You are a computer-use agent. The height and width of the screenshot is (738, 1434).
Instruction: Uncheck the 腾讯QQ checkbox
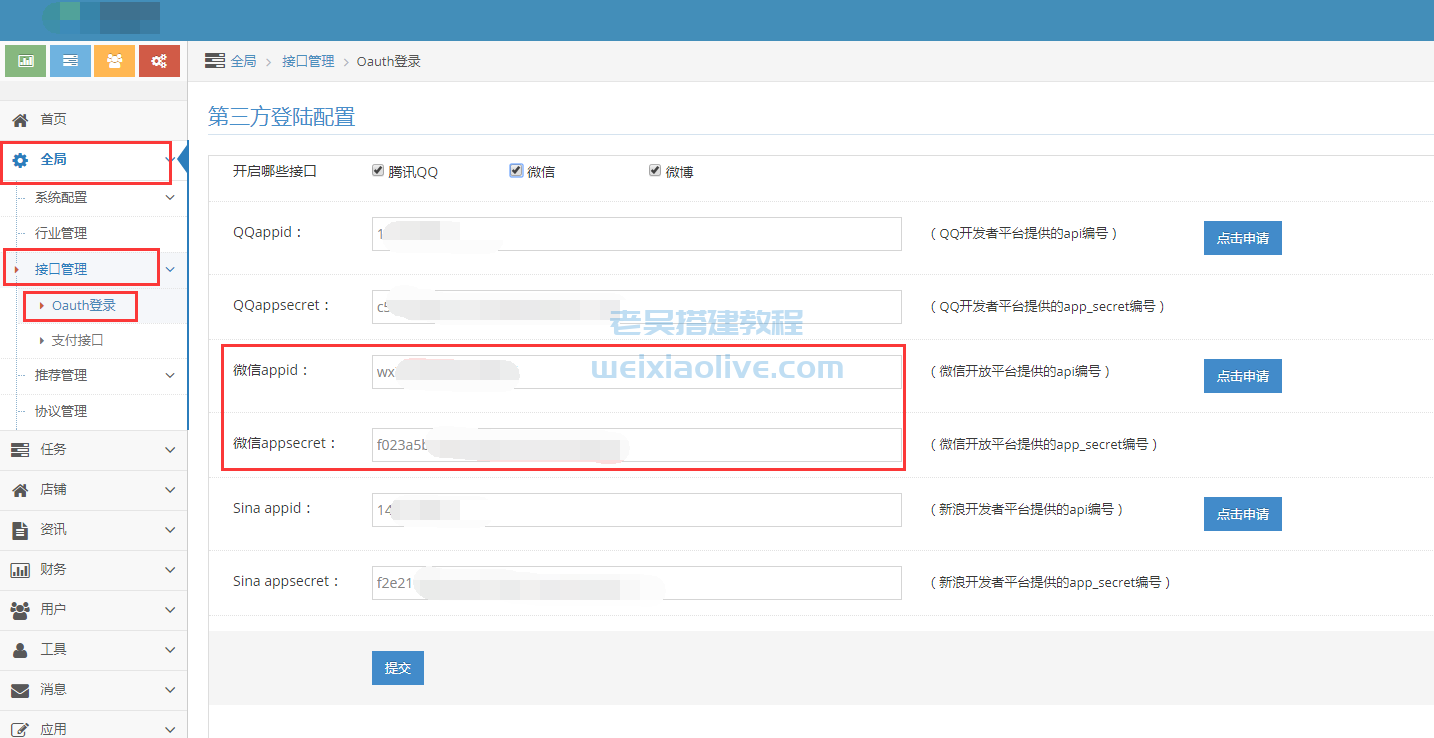point(378,171)
